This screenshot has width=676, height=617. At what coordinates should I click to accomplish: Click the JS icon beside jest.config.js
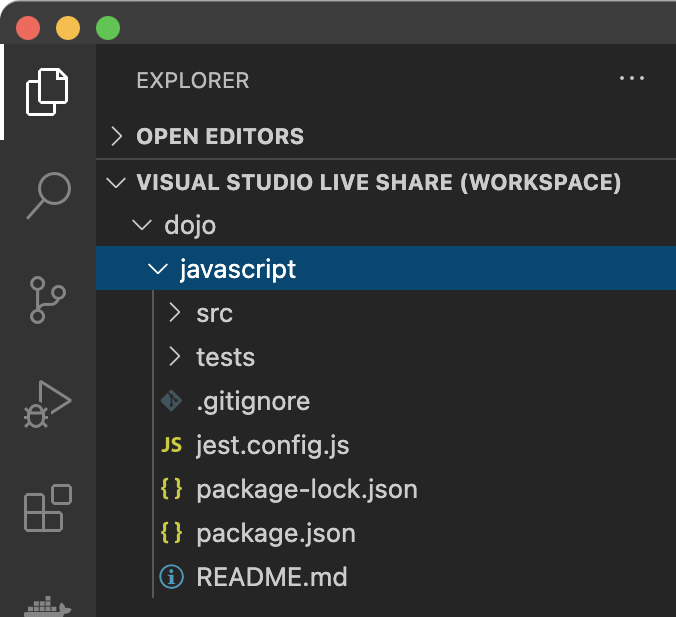171,445
